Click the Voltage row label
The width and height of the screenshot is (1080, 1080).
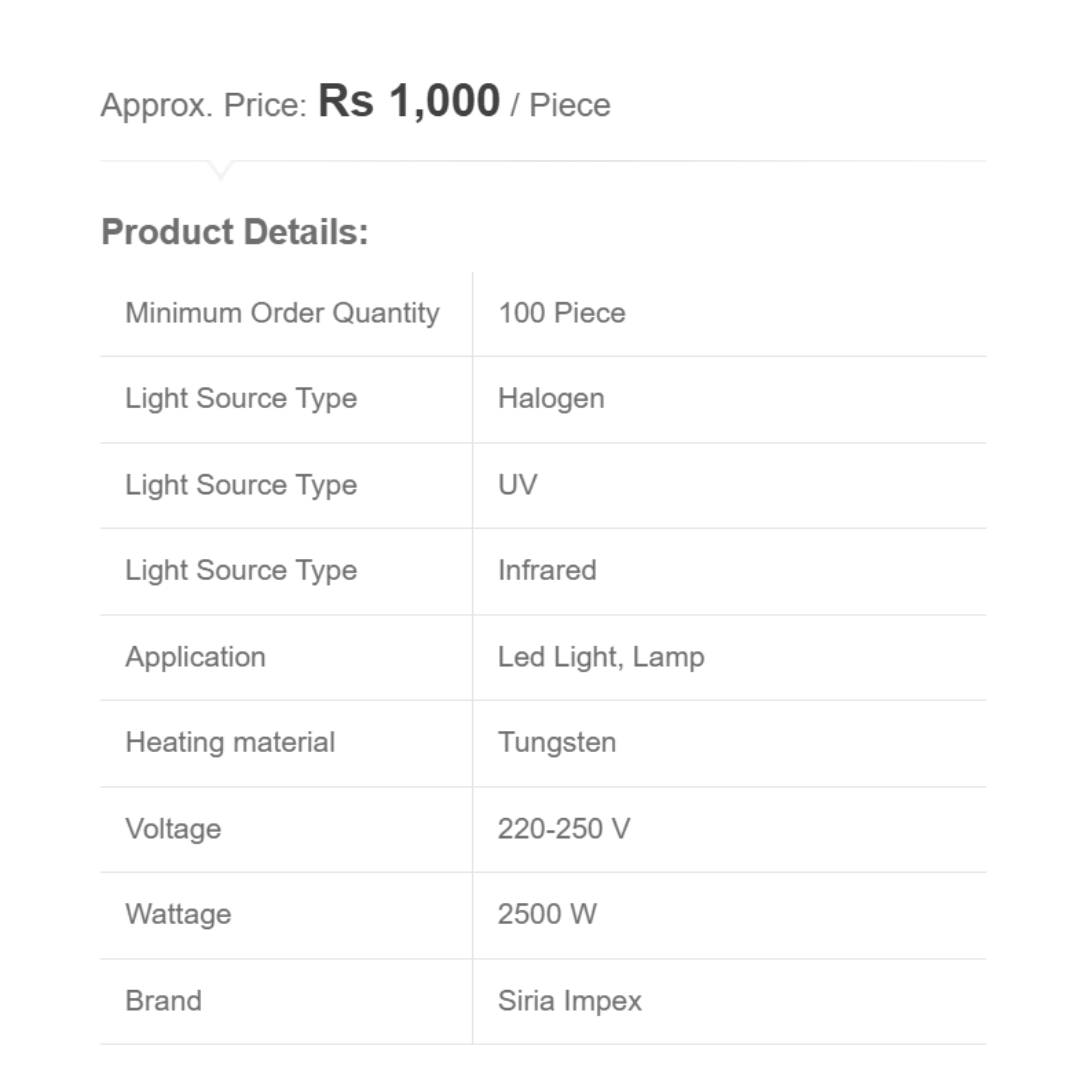pyautogui.click(x=173, y=829)
